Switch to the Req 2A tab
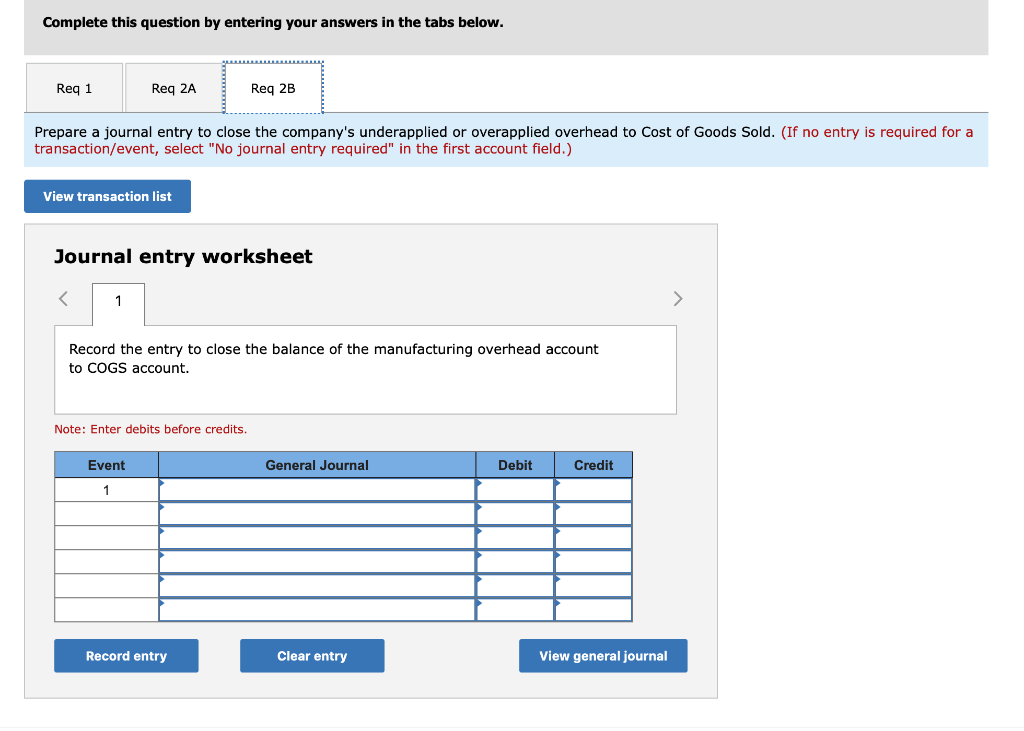The width and height of the screenshot is (1024, 731). (172, 87)
